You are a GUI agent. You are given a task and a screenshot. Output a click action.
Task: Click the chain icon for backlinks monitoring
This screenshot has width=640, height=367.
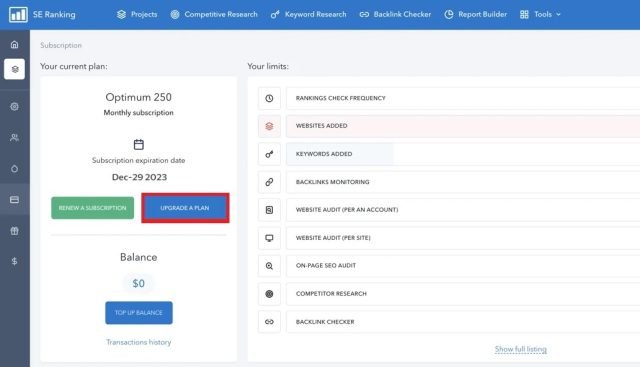[x=269, y=182]
